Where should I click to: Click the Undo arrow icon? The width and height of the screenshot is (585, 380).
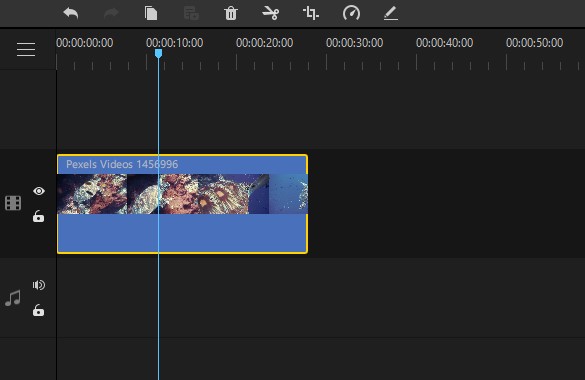tap(71, 13)
